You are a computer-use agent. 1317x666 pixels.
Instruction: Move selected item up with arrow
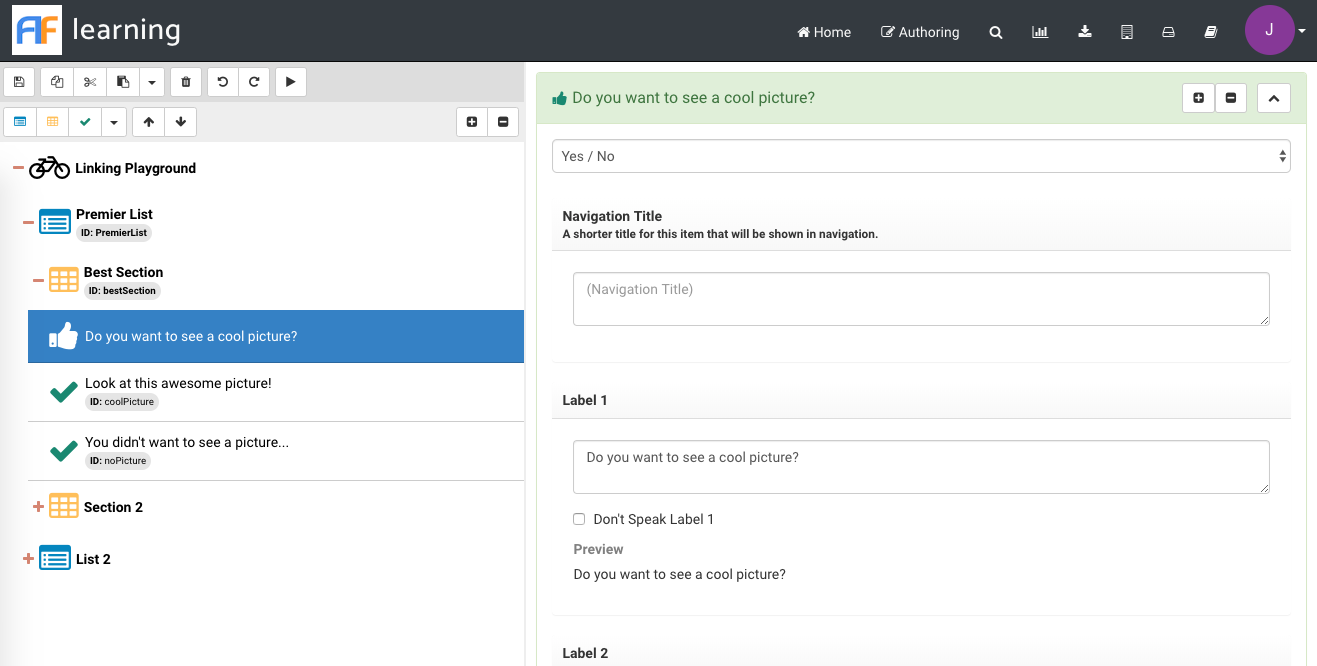149,122
